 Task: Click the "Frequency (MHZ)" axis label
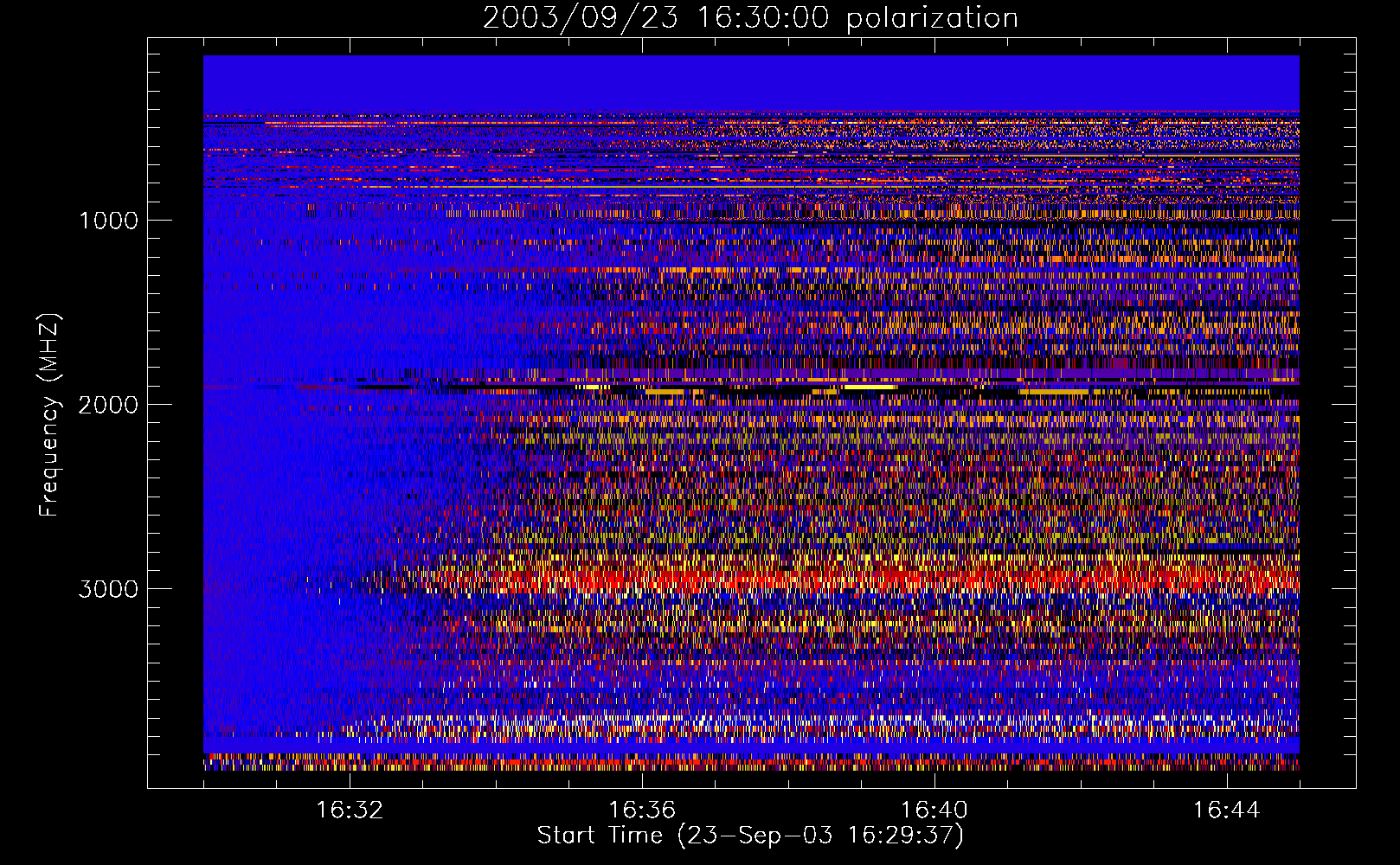pos(49,415)
